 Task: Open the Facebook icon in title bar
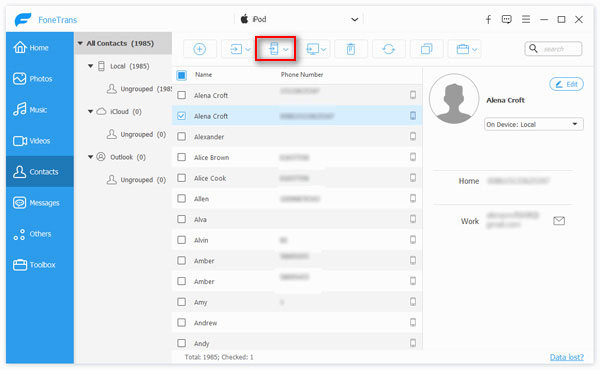pyautogui.click(x=488, y=20)
